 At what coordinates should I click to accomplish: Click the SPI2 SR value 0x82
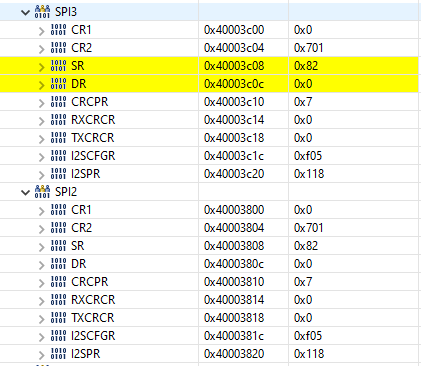click(x=306, y=246)
